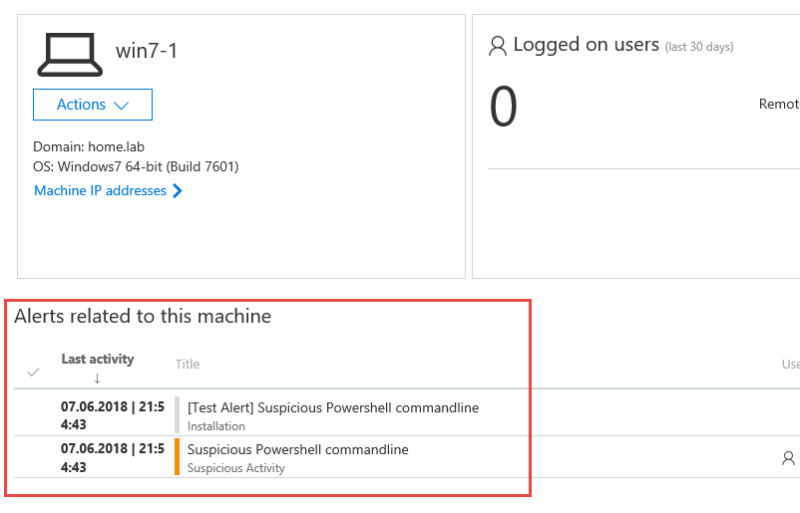Image resolution: width=800 pixels, height=513 pixels.
Task: Open the Actions dropdown
Action: (93, 105)
